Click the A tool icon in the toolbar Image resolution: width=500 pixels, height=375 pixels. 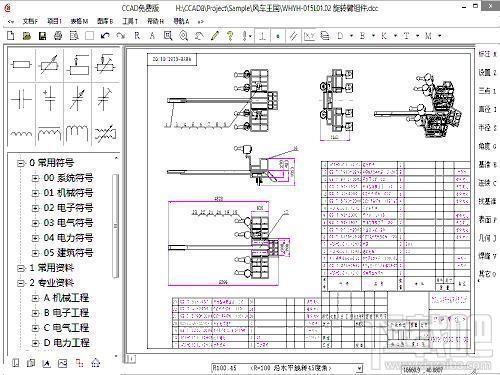click(x=152, y=35)
